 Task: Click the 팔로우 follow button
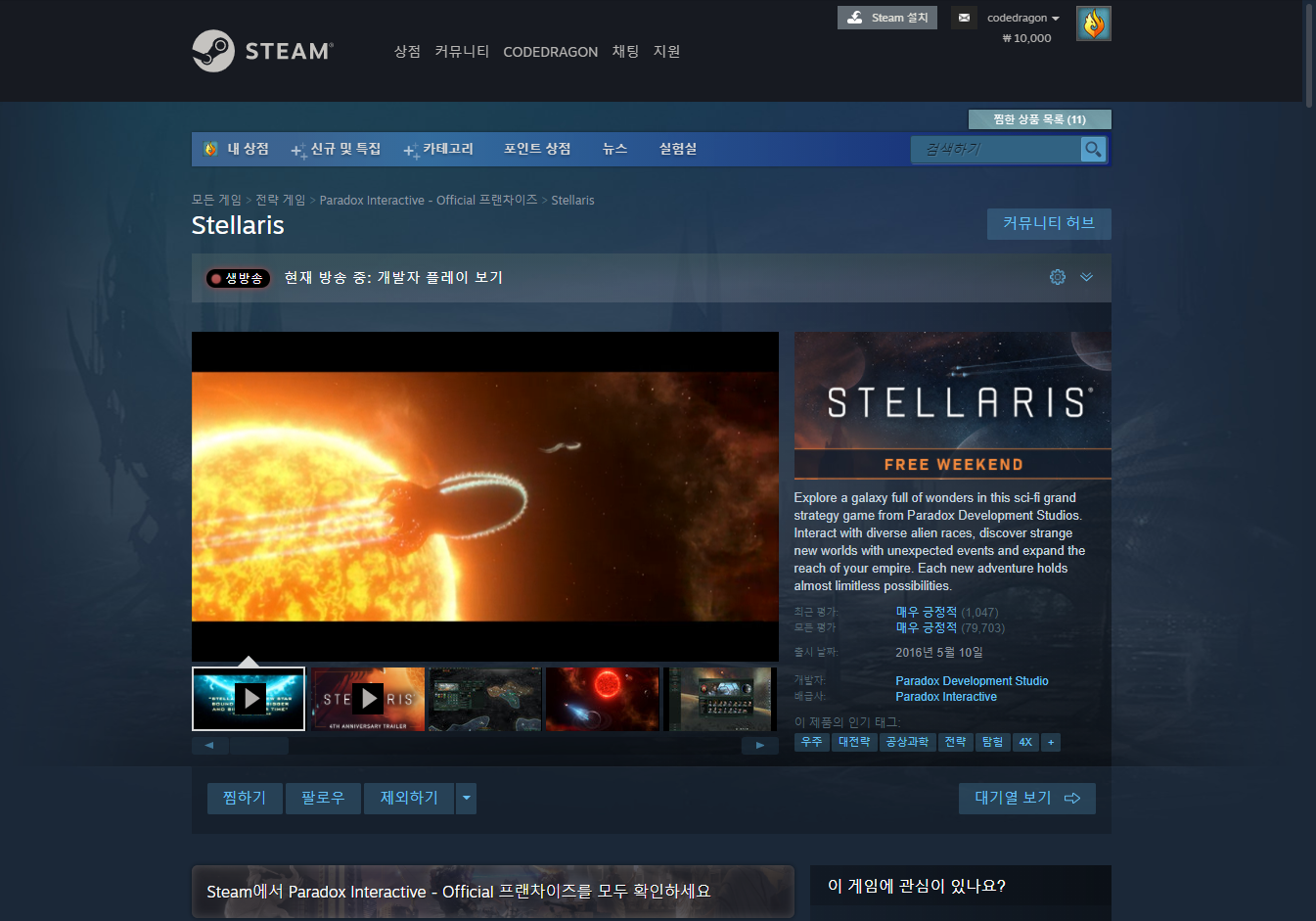(323, 799)
